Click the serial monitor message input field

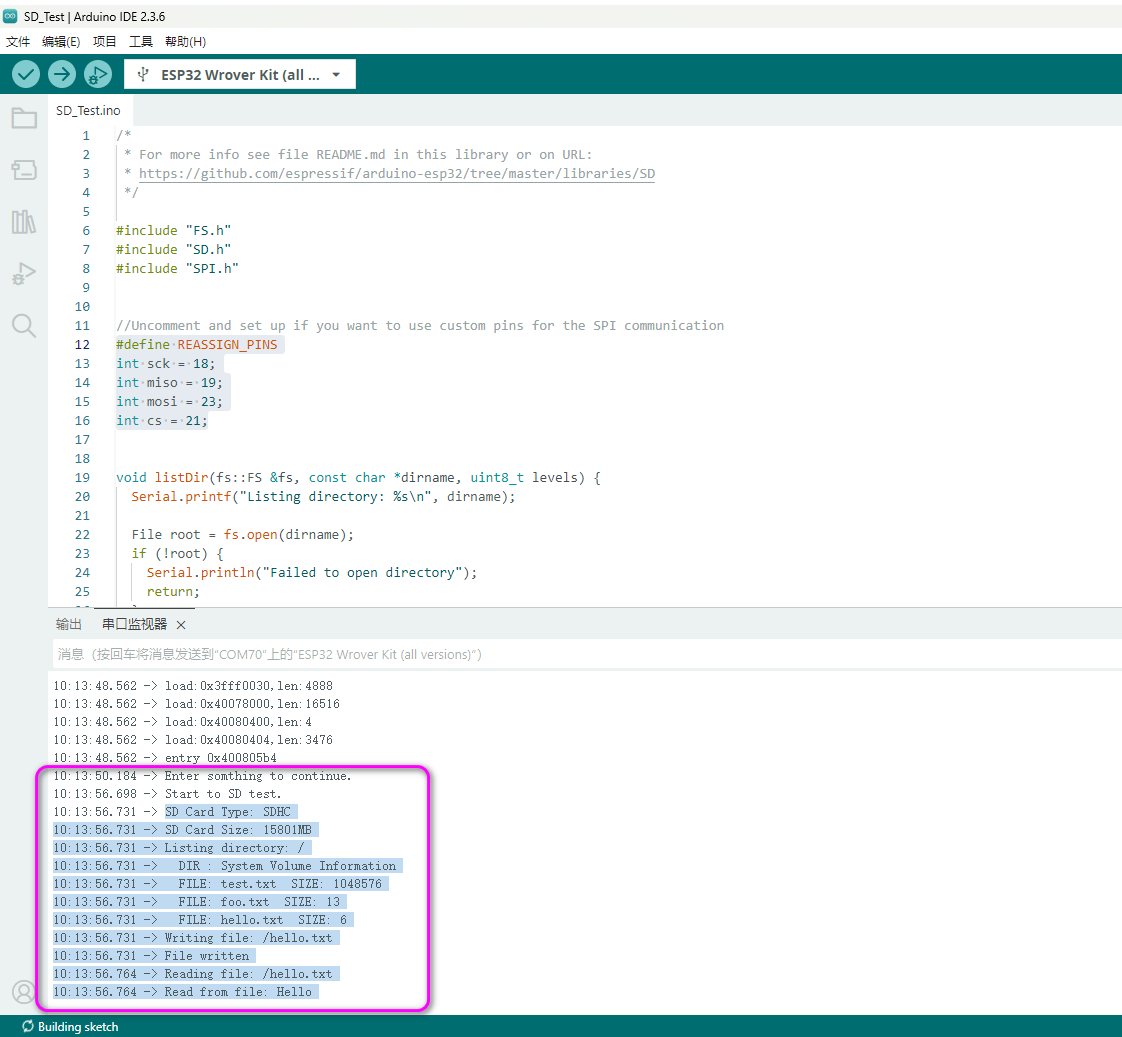click(x=587, y=654)
